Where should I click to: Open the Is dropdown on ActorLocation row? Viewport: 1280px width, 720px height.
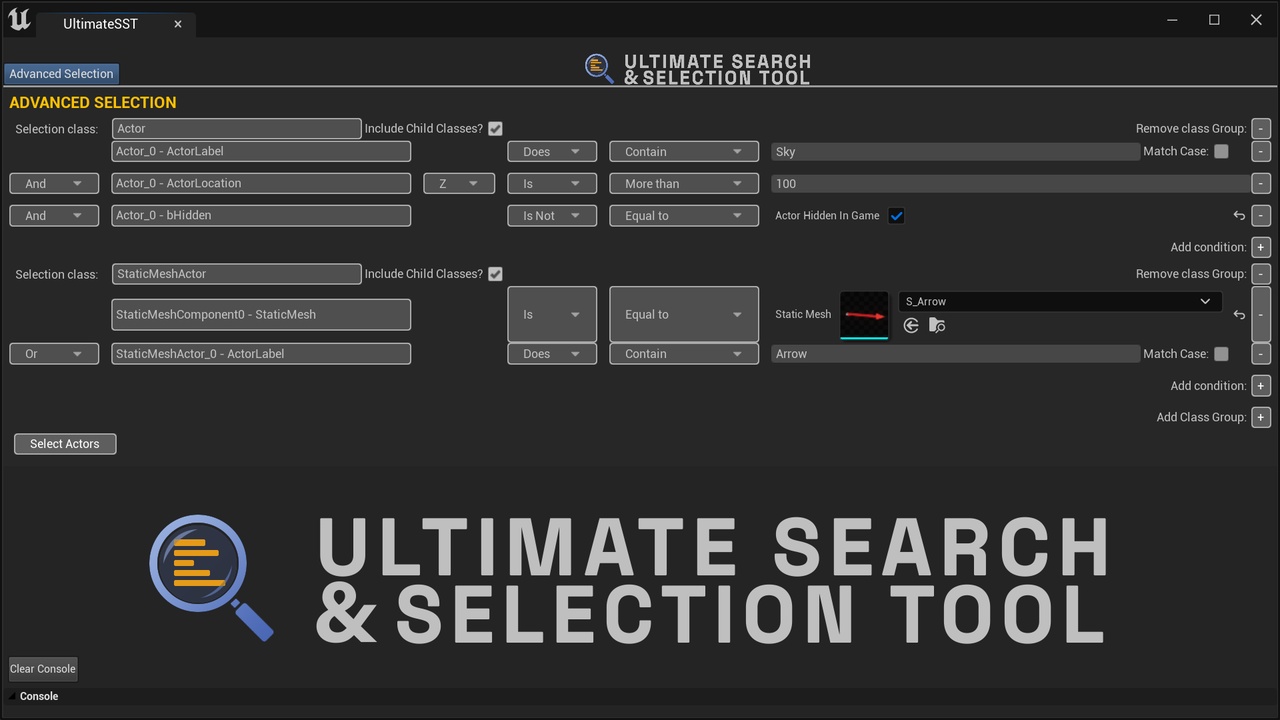(x=552, y=184)
